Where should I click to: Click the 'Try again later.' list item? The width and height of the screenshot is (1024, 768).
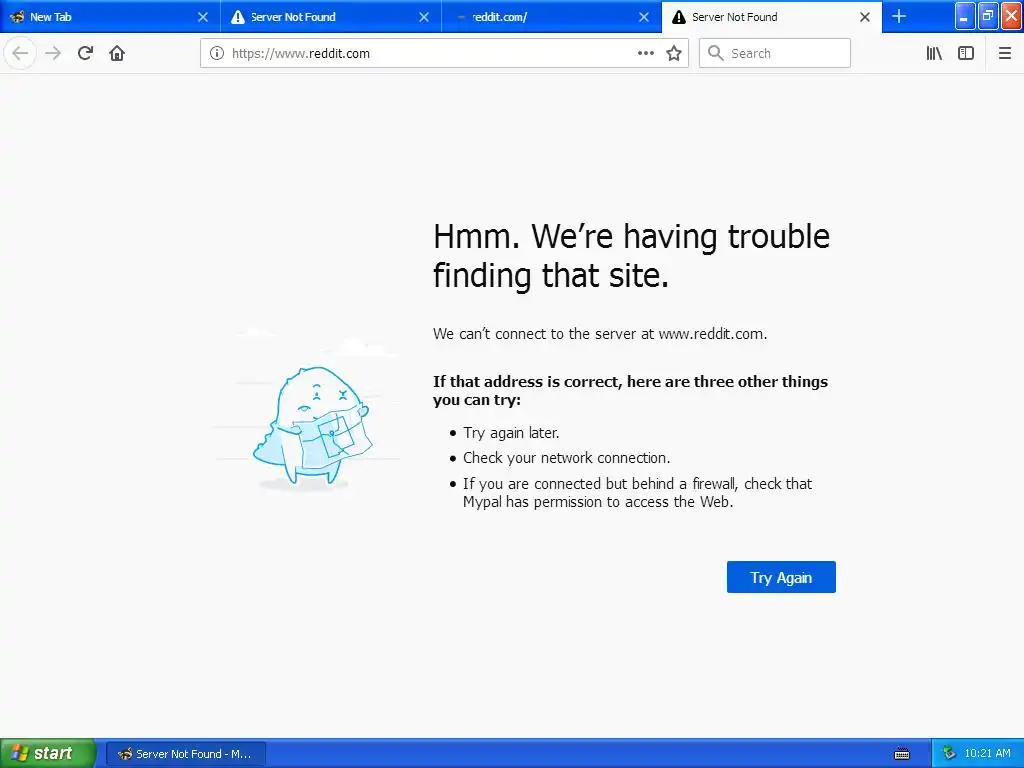click(x=511, y=433)
